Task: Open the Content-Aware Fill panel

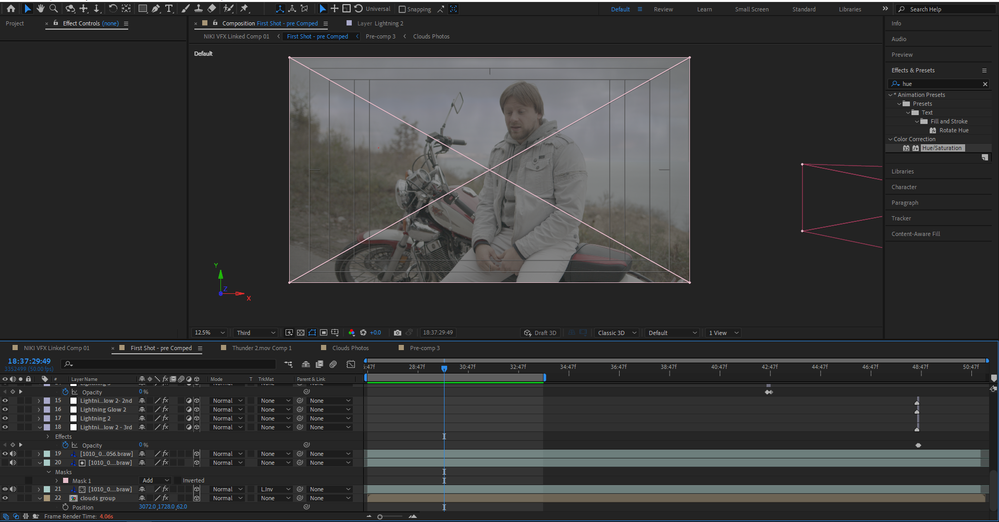Action: [x=916, y=234]
